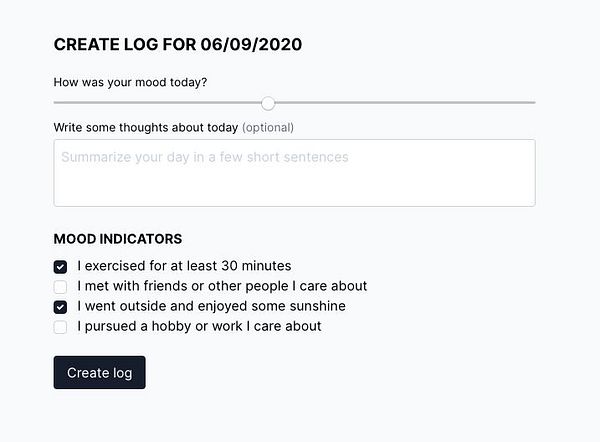Click the 'I met with friends or other people' label text

pos(222,286)
